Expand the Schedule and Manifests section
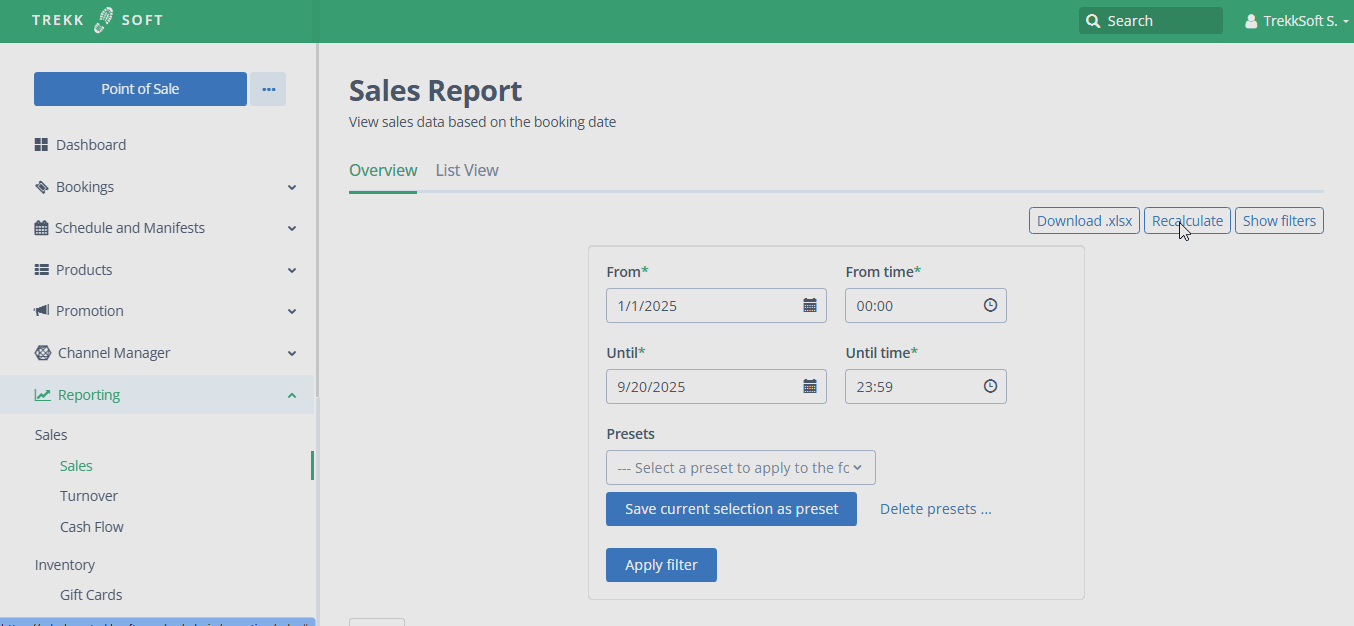The height and width of the screenshot is (626, 1354). [292, 228]
